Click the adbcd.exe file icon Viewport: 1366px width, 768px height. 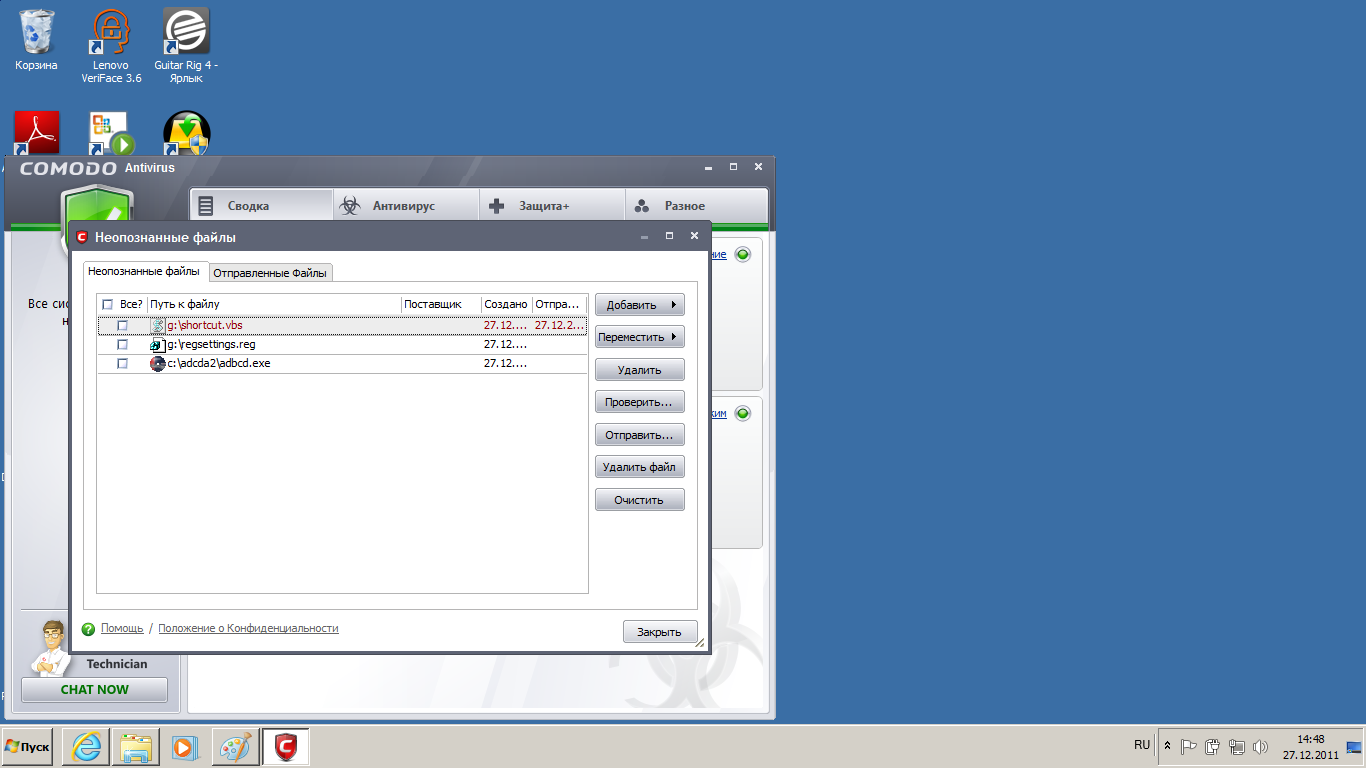coord(157,363)
